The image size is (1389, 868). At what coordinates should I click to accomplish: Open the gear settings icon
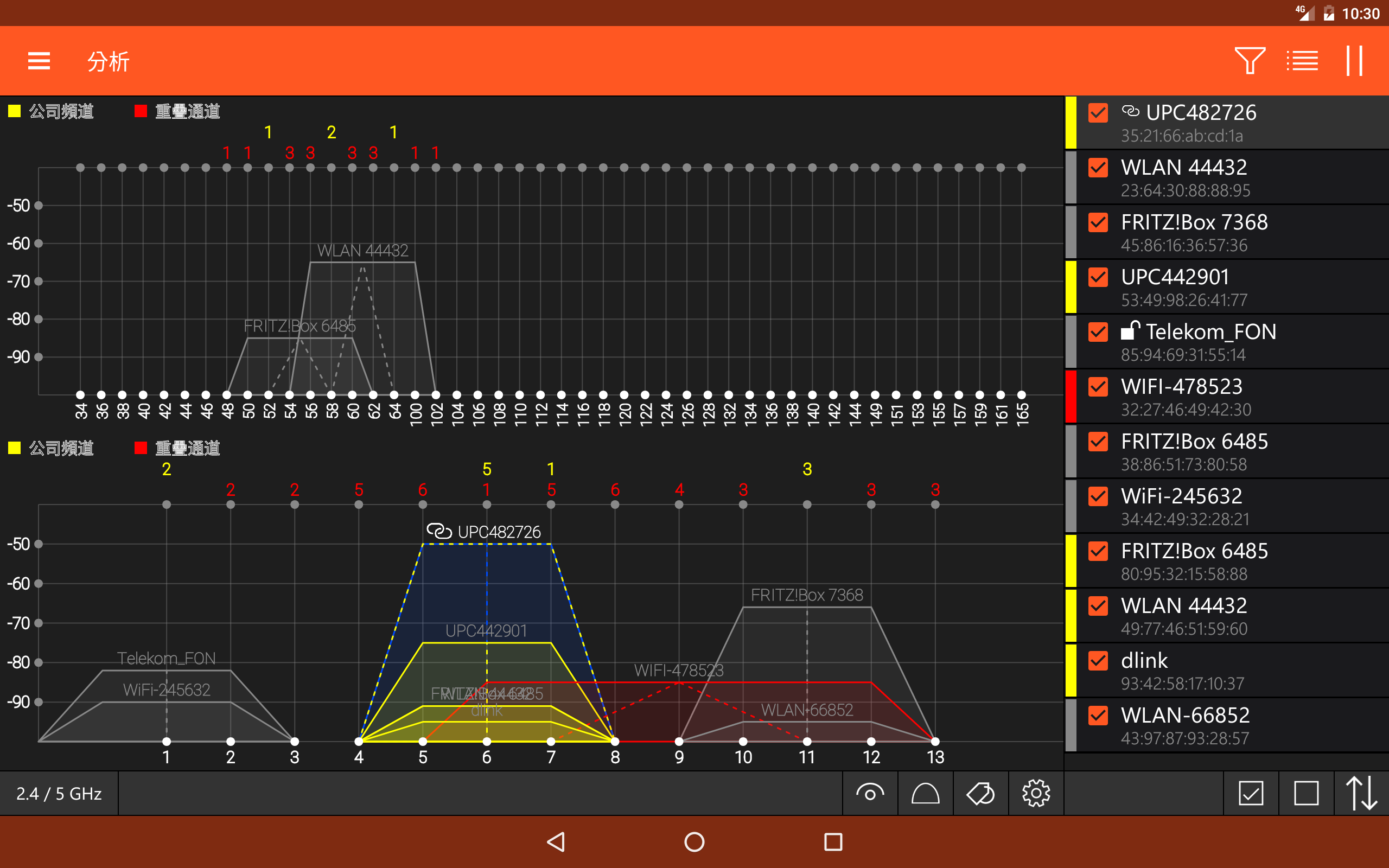coord(1036,793)
